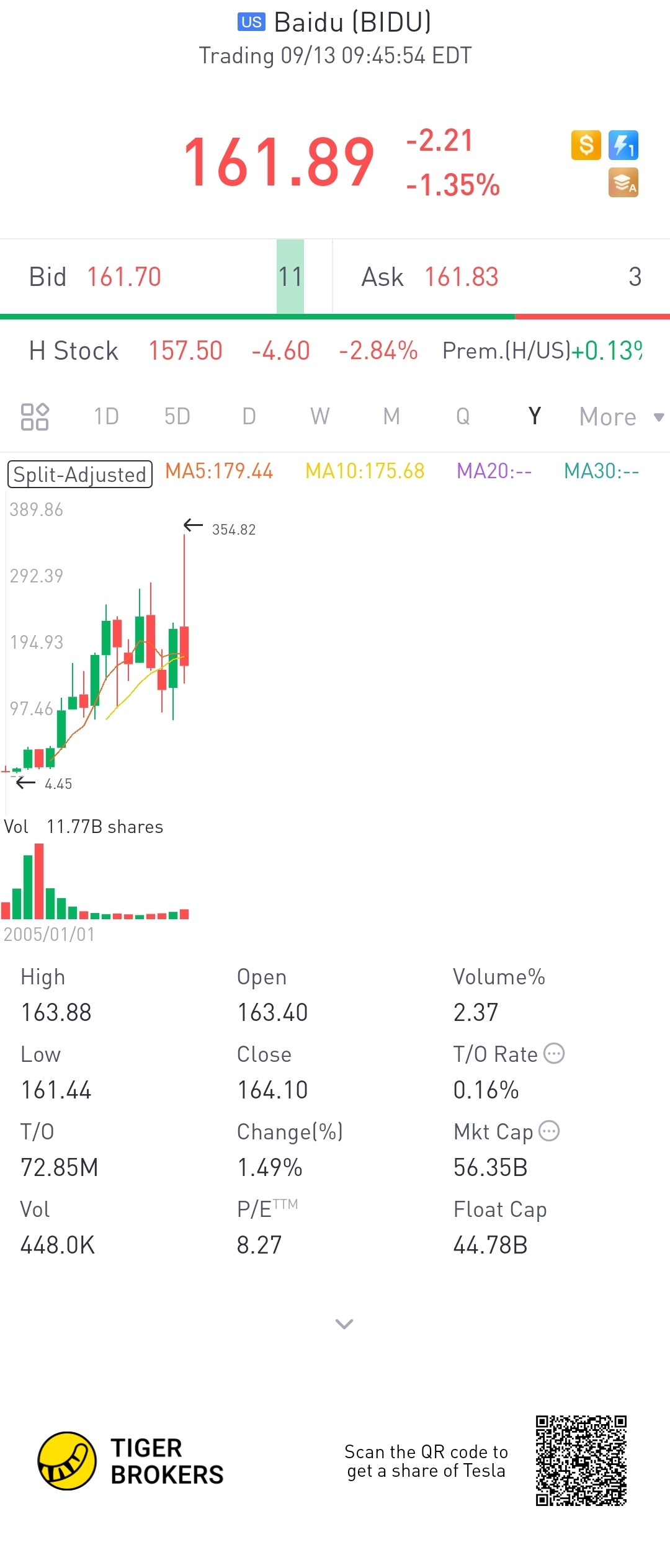Viewport: 670px width, 1568px height.
Task: Switch chart to 5D view
Action: click(177, 416)
